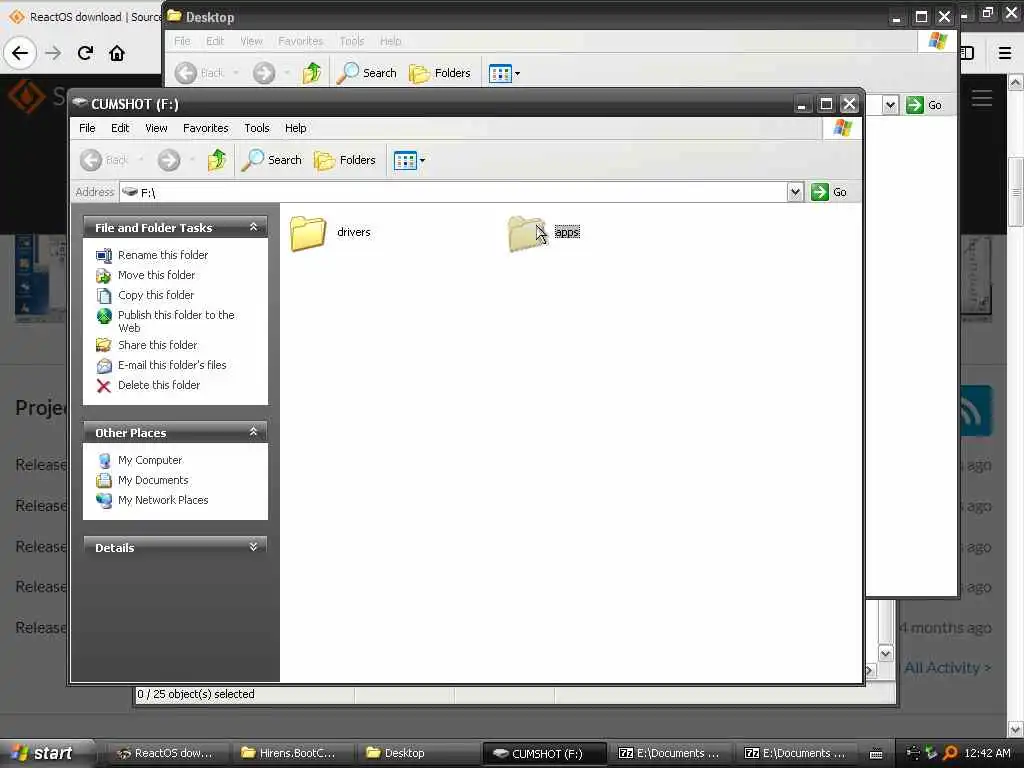Open the address bar dropdown in the F: window
This screenshot has height=768, width=1024.
pos(795,192)
